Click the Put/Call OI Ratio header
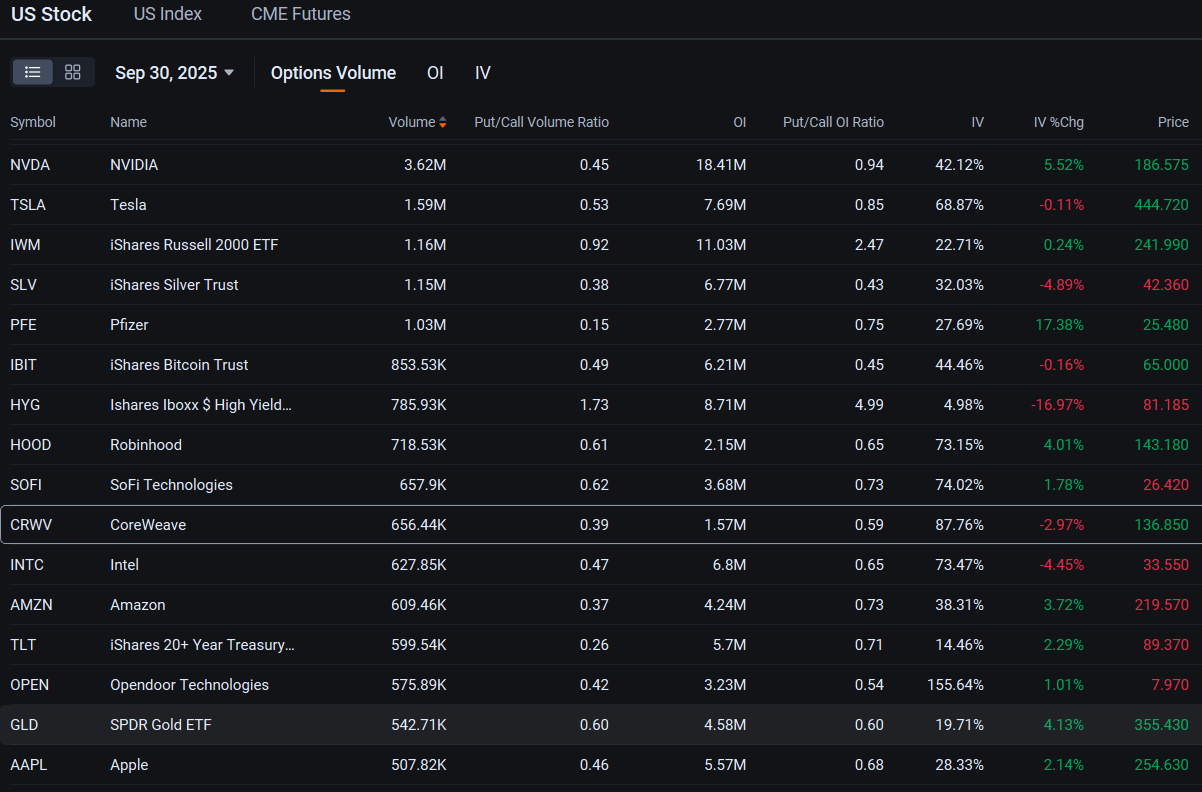 [833, 122]
